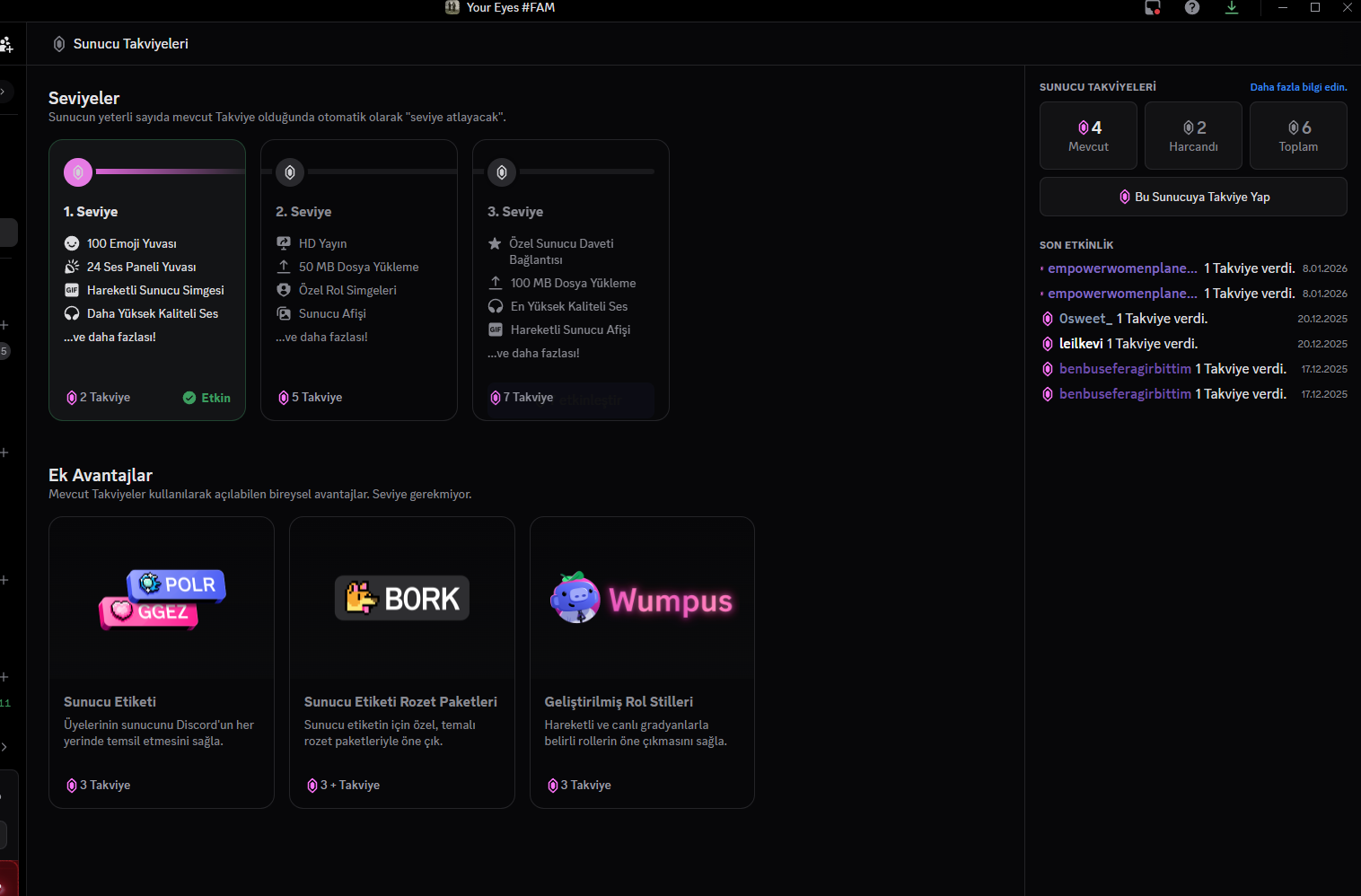This screenshot has width=1361, height=896.
Task: Click the headphone icon beside En Yüksek Kaliteli Ses
Action: [496, 306]
